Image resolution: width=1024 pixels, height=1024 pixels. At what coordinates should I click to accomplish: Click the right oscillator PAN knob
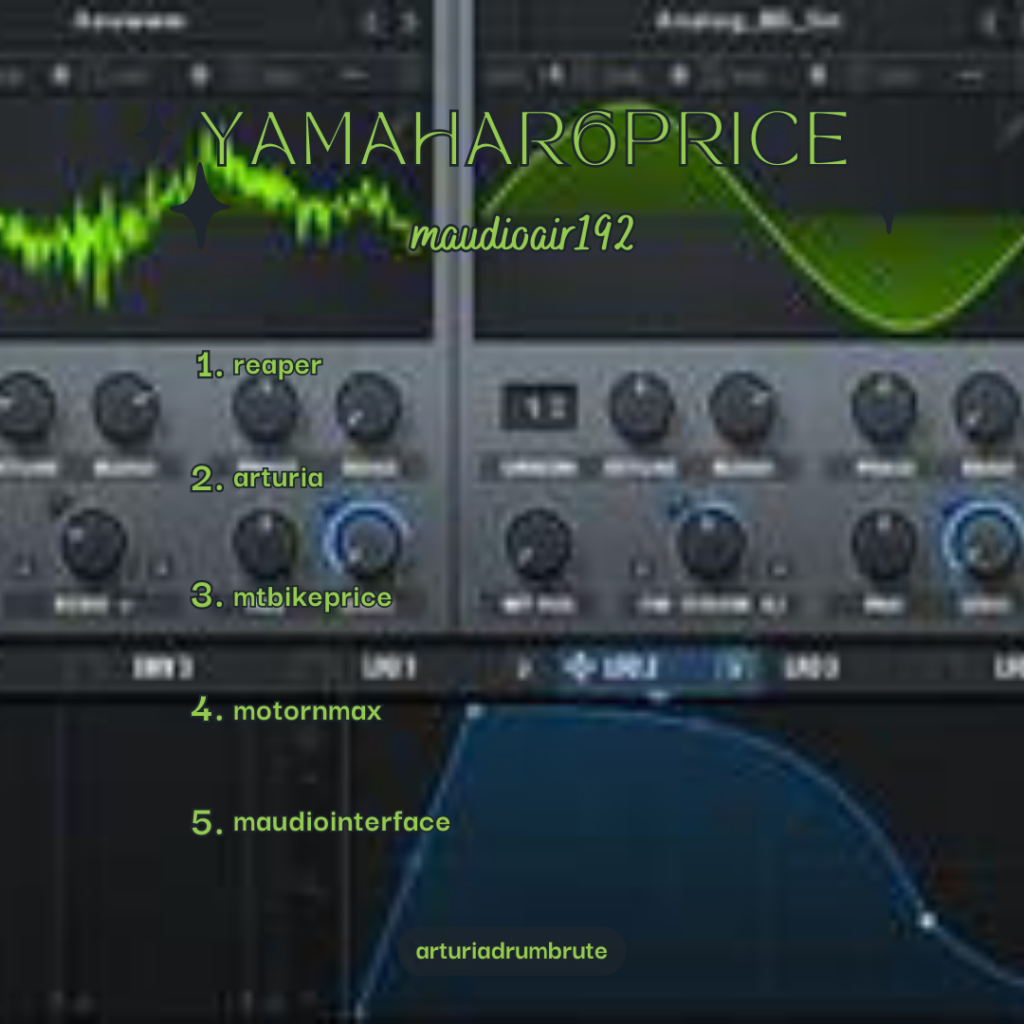[x=884, y=545]
